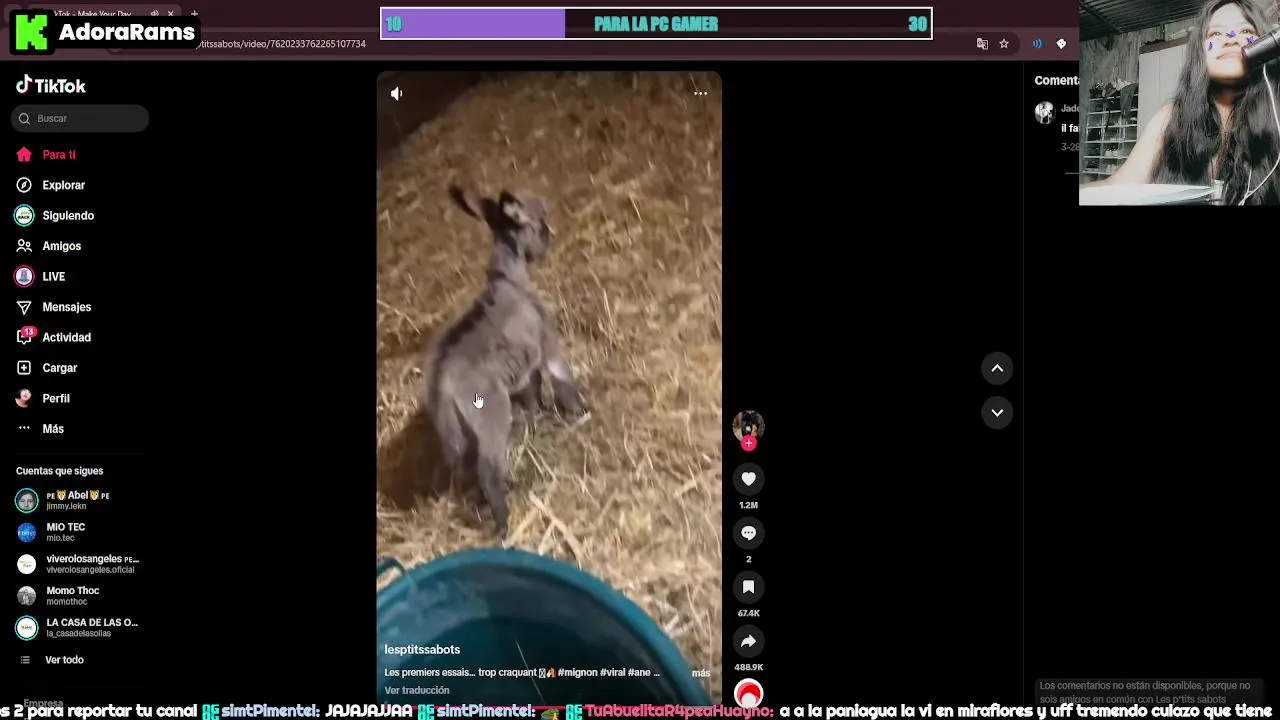Like the video with heart icon
The width and height of the screenshot is (1280, 720).
click(x=748, y=479)
